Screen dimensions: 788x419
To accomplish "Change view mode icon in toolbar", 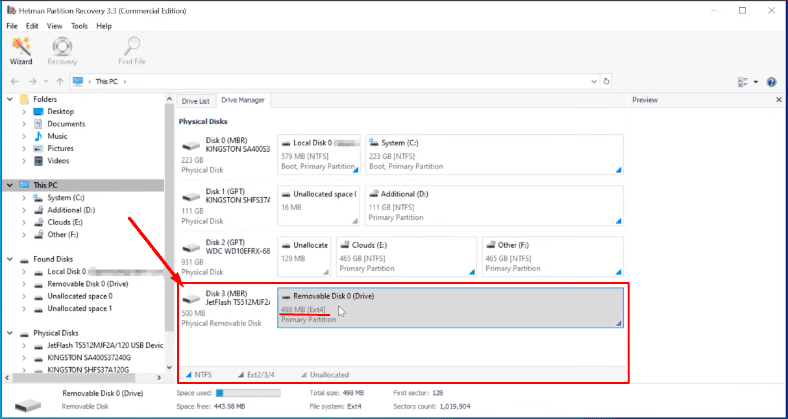I will (x=743, y=82).
